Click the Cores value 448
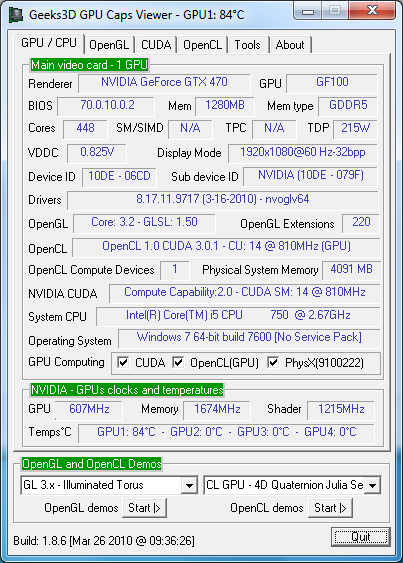The image size is (403, 563). point(85,129)
